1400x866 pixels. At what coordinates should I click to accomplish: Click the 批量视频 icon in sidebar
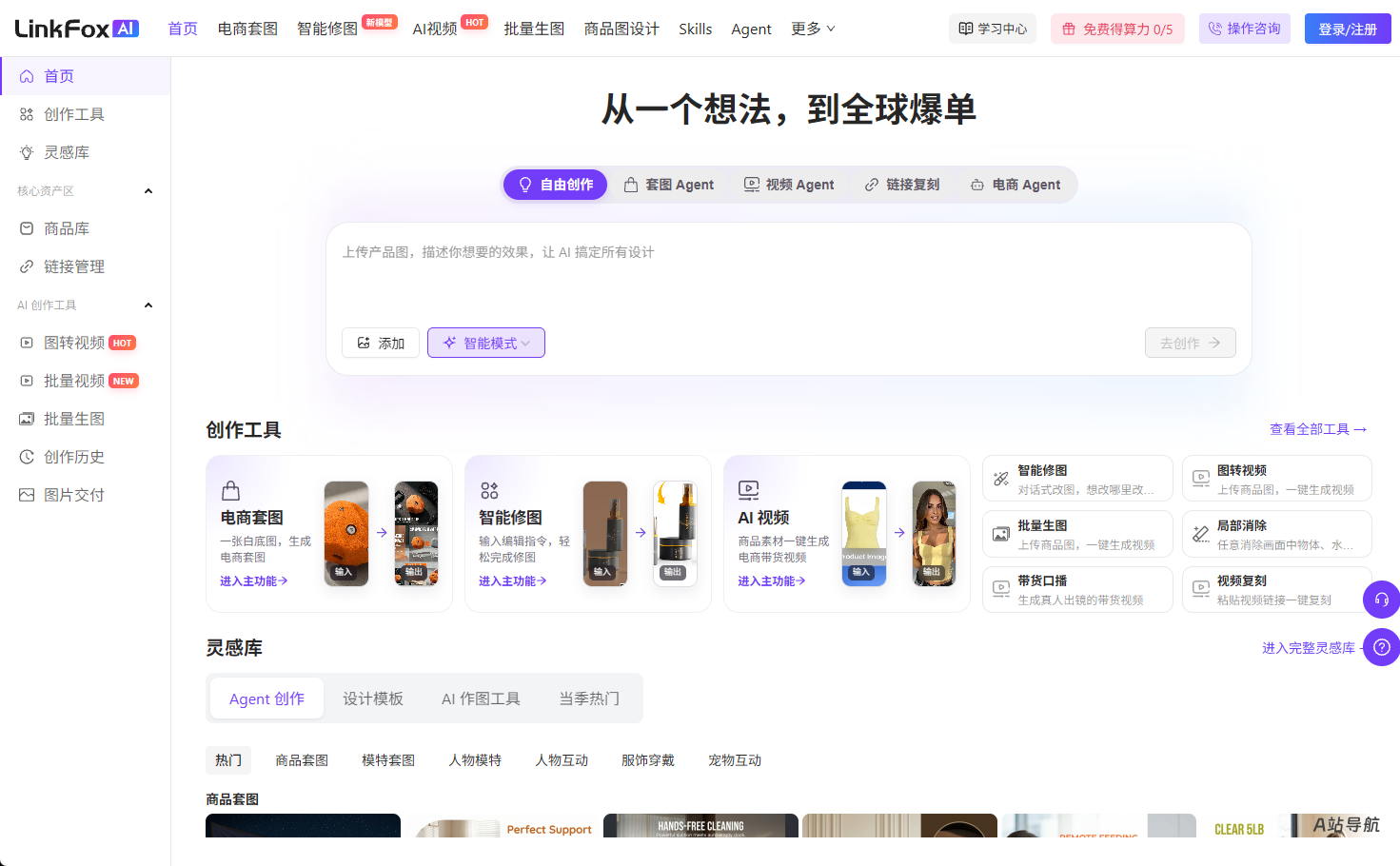pyautogui.click(x=27, y=381)
